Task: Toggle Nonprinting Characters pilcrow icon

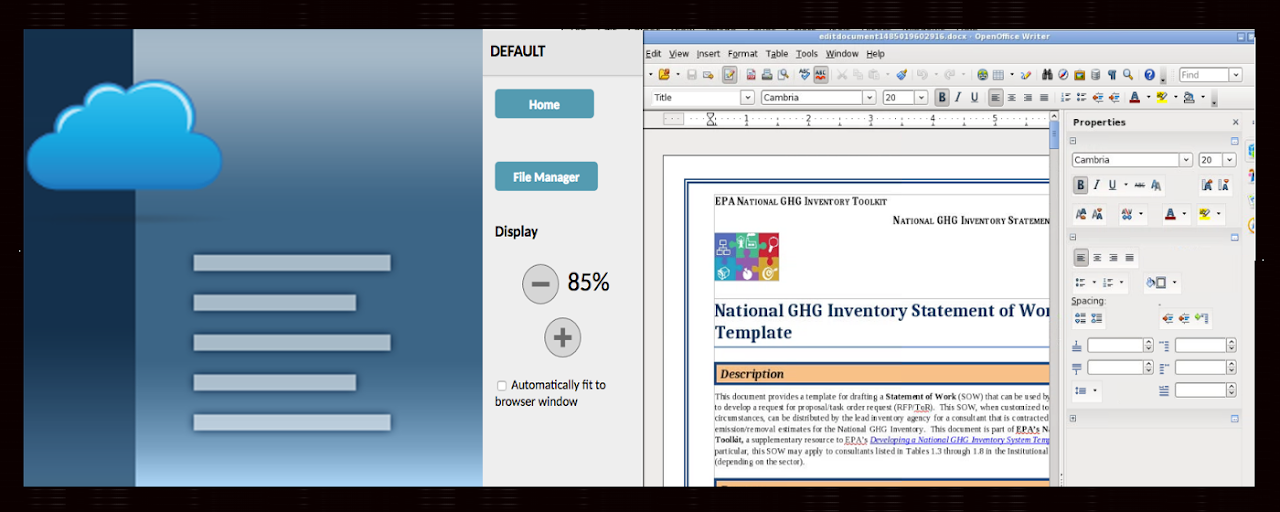Action: [x=1112, y=74]
